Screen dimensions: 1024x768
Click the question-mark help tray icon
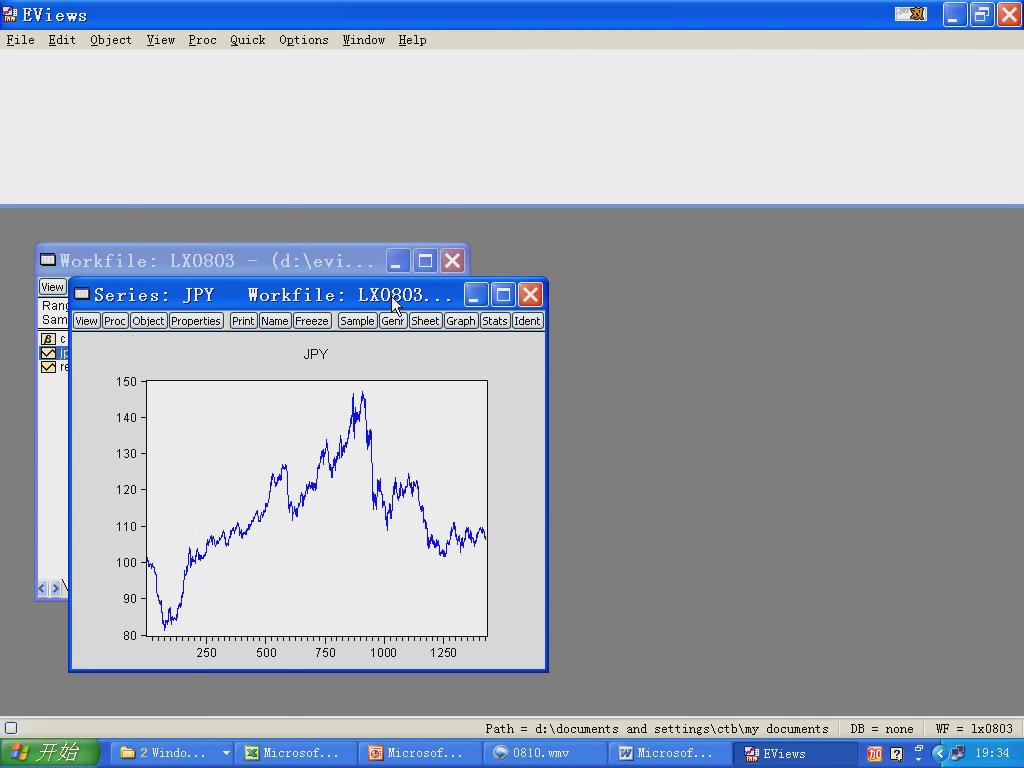pyautogui.click(x=896, y=754)
